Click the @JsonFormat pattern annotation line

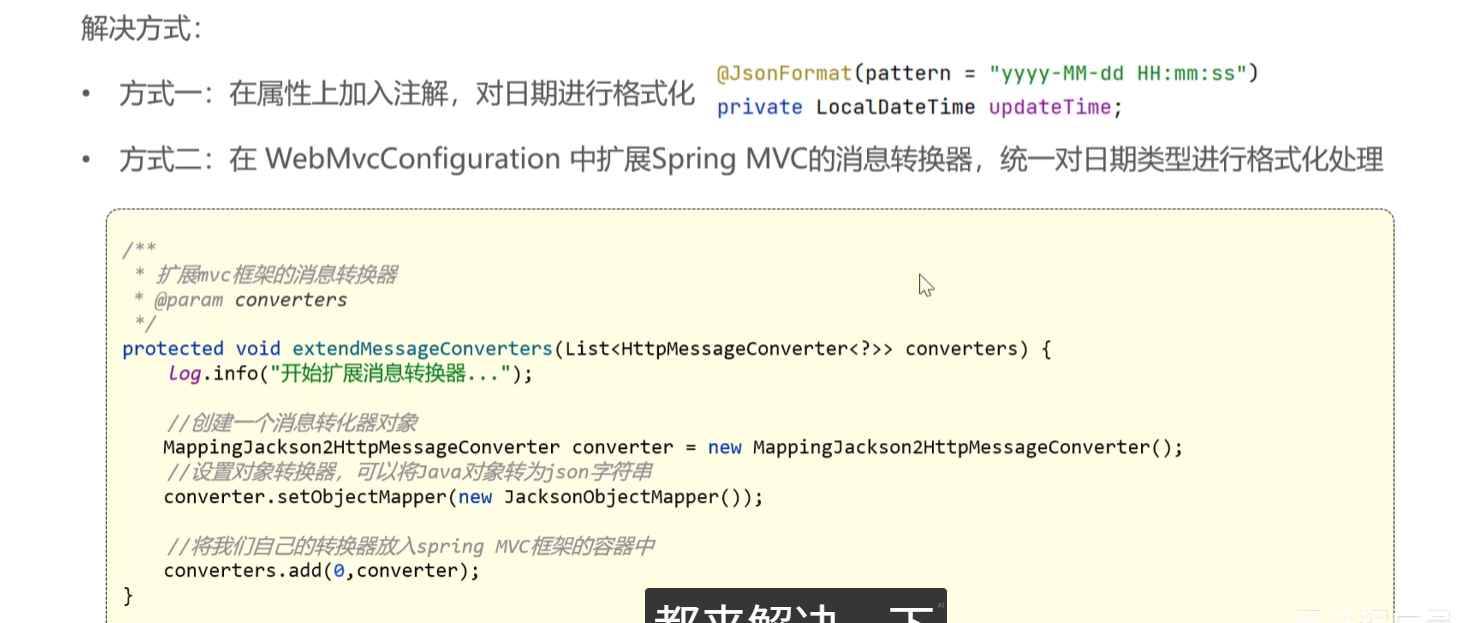click(988, 73)
